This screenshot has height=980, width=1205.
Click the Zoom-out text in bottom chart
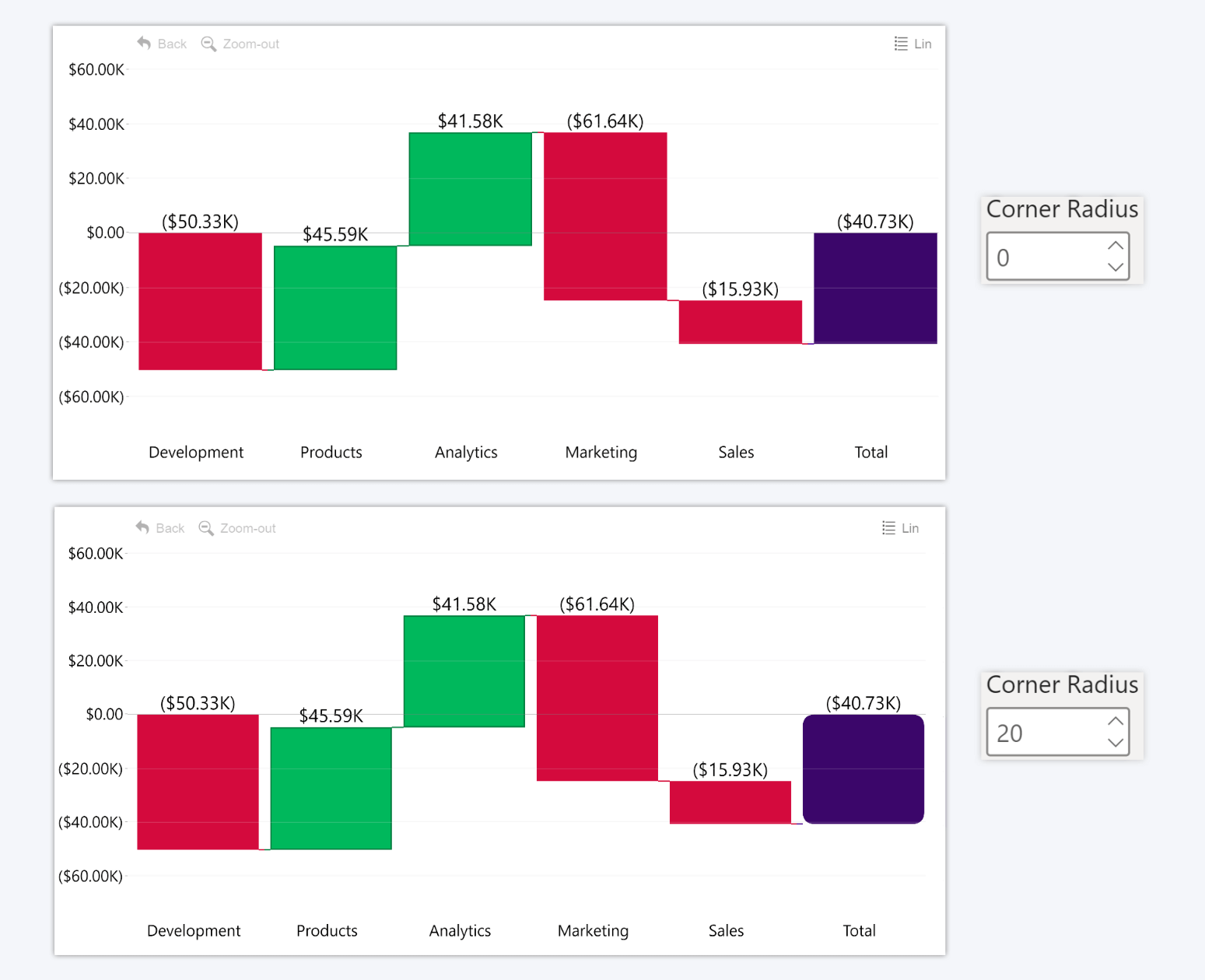click(x=248, y=528)
